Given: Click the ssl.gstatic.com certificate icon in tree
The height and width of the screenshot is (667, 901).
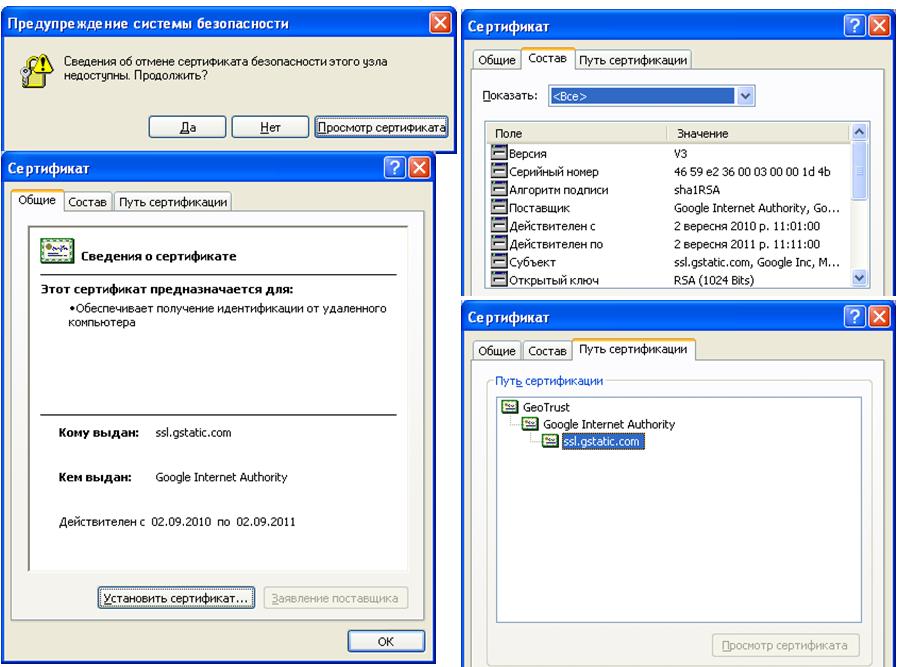Looking at the screenshot, I should pyautogui.click(x=550, y=441).
